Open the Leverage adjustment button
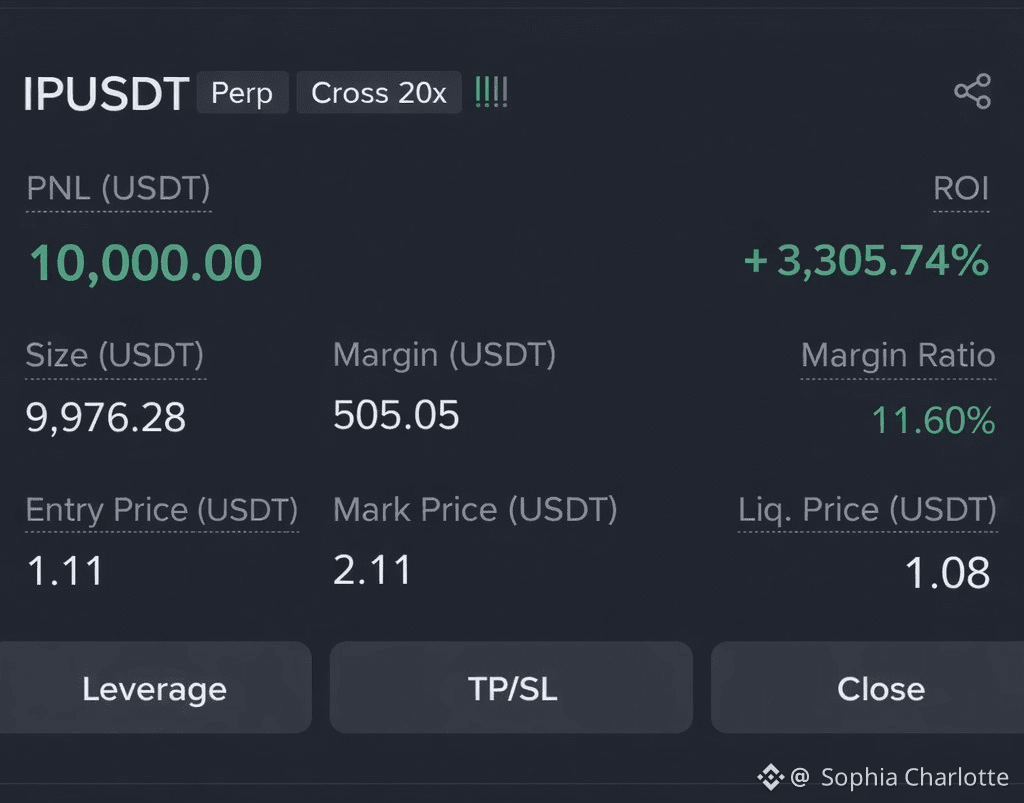The width and height of the screenshot is (1024, 803). click(x=154, y=688)
